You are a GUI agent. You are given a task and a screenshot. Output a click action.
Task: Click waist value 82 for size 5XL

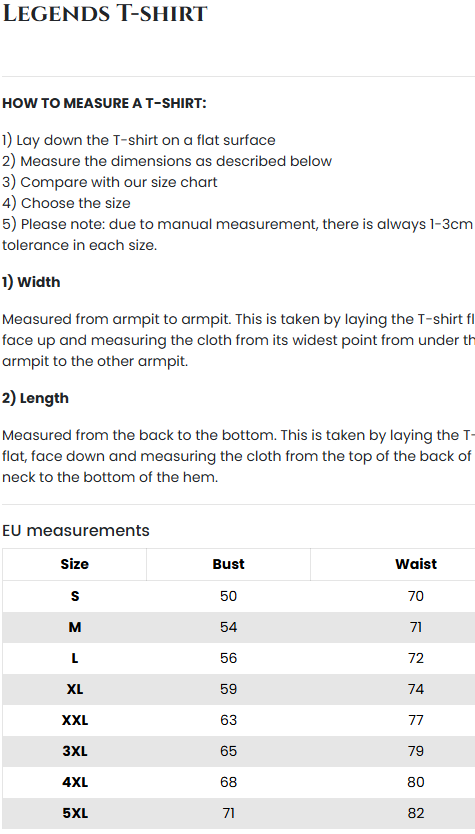(x=416, y=813)
